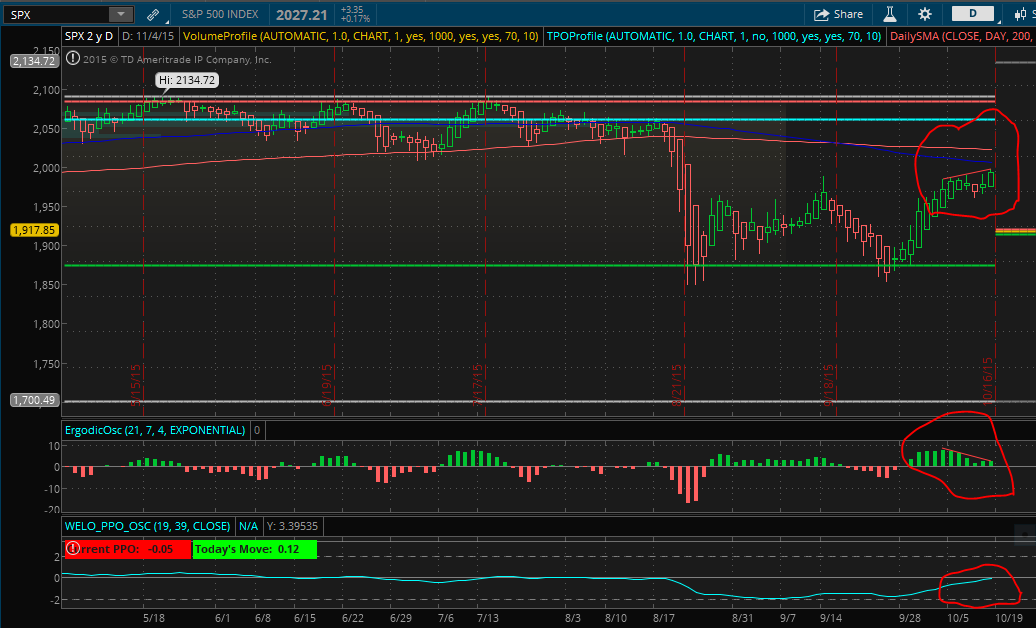Viewport: 1036px width, 628px height.
Task: Click the +3.35 net change value
Action: click(x=352, y=10)
